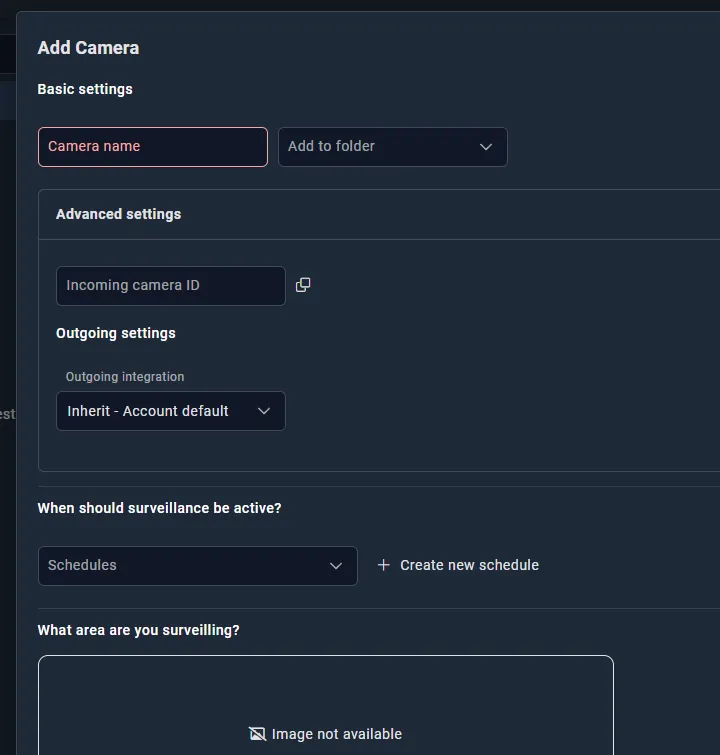Click the plus icon before Create new schedule

pos(384,565)
